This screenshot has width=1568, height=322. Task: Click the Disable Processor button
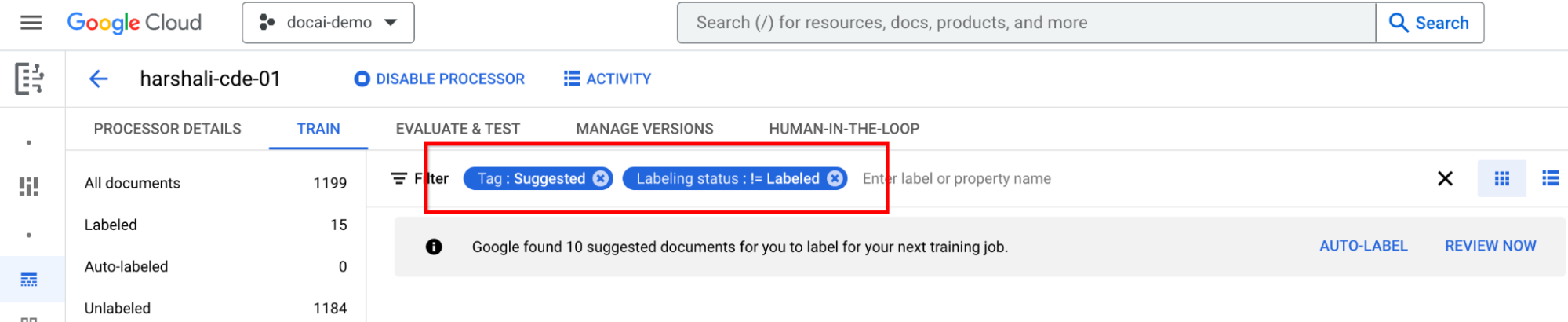click(x=439, y=79)
